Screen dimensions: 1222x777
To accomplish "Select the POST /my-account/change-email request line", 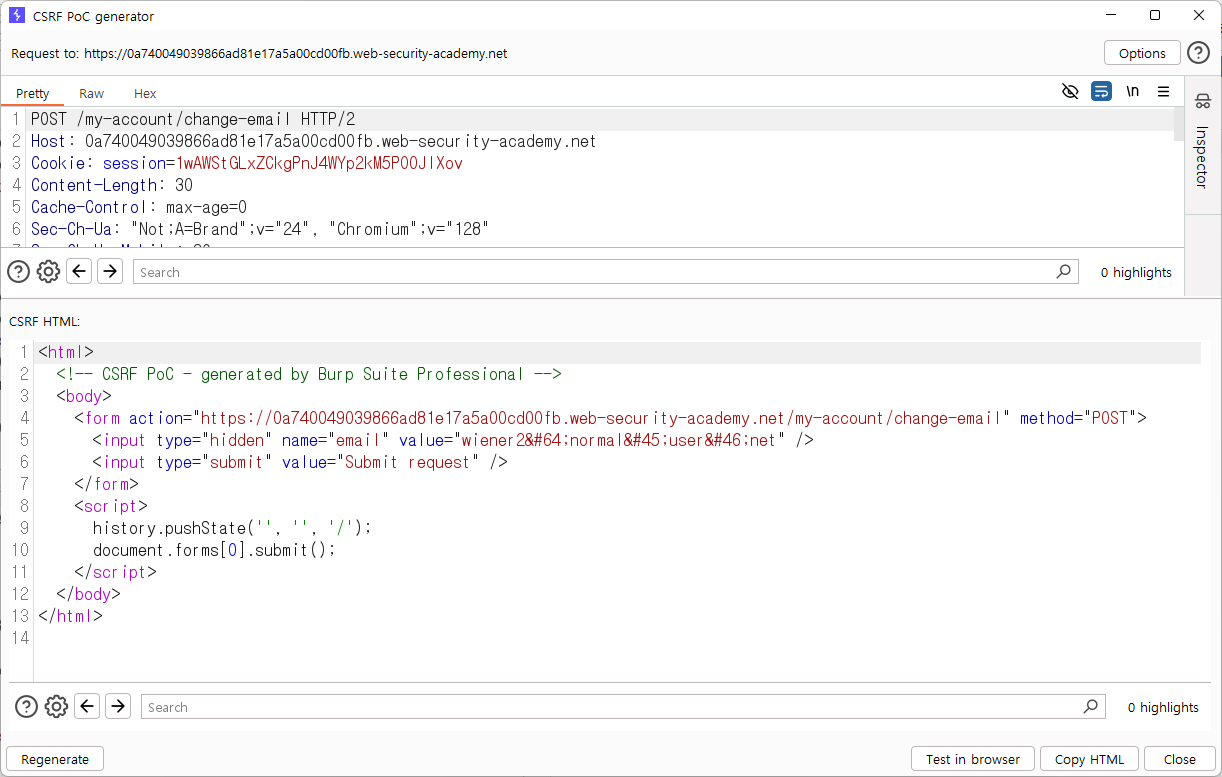I will pos(193,119).
